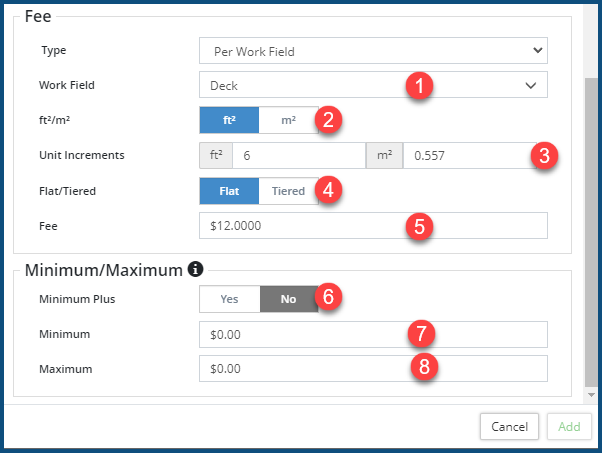Open the fee Type dropdown
Viewport: 602px width, 453px height.
[x=373, y=50]
